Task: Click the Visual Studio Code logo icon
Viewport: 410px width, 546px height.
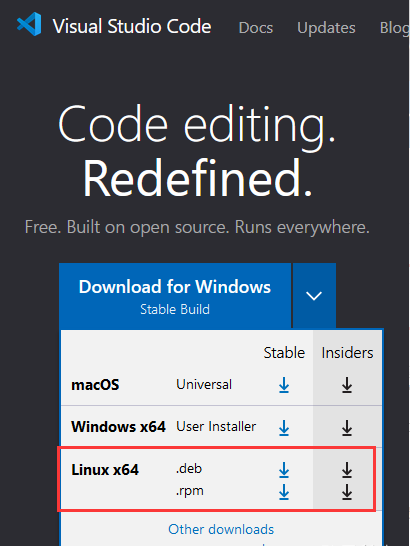Action: coord(29,24)
